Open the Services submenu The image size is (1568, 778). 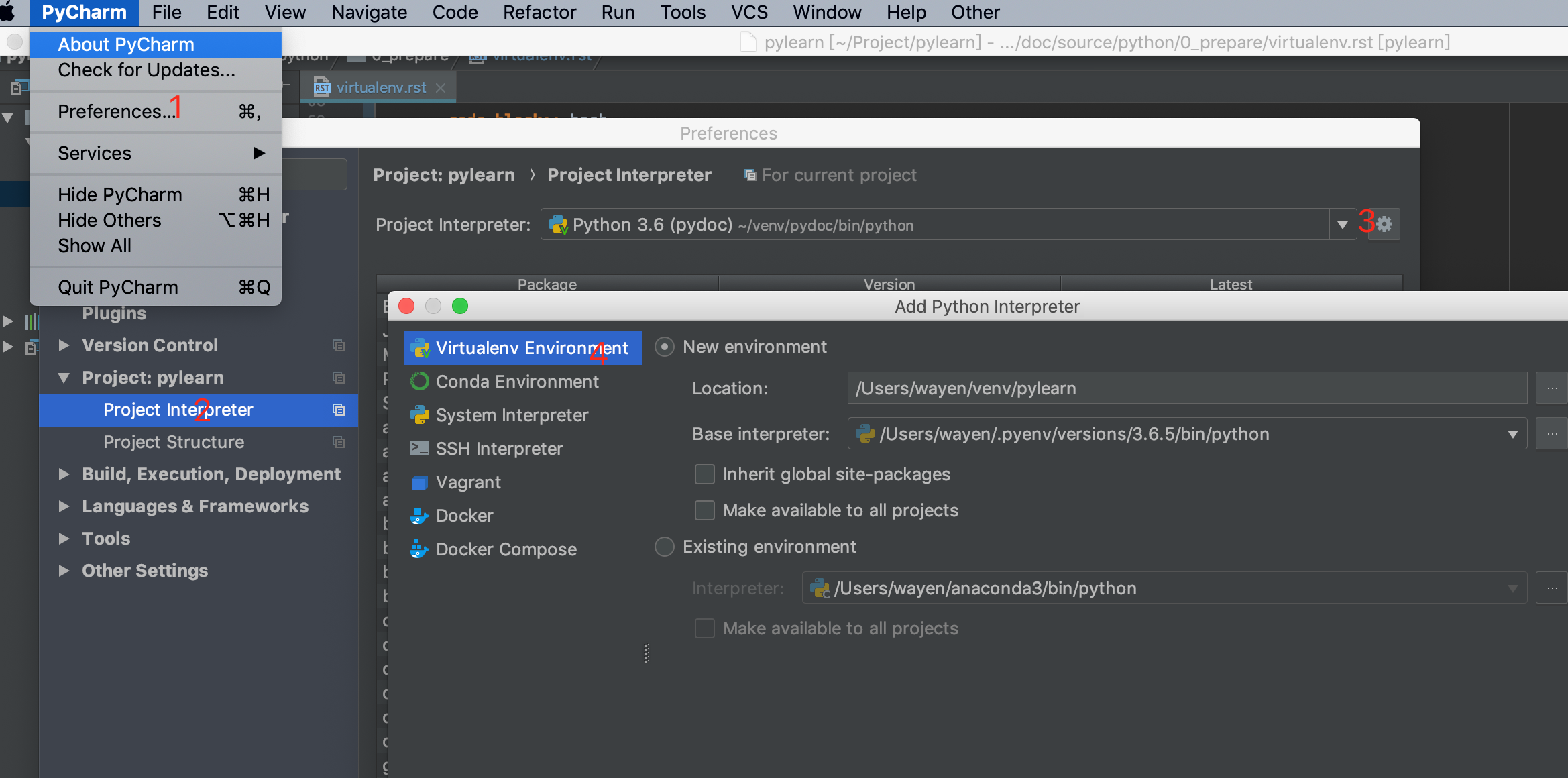pos(156,153)
